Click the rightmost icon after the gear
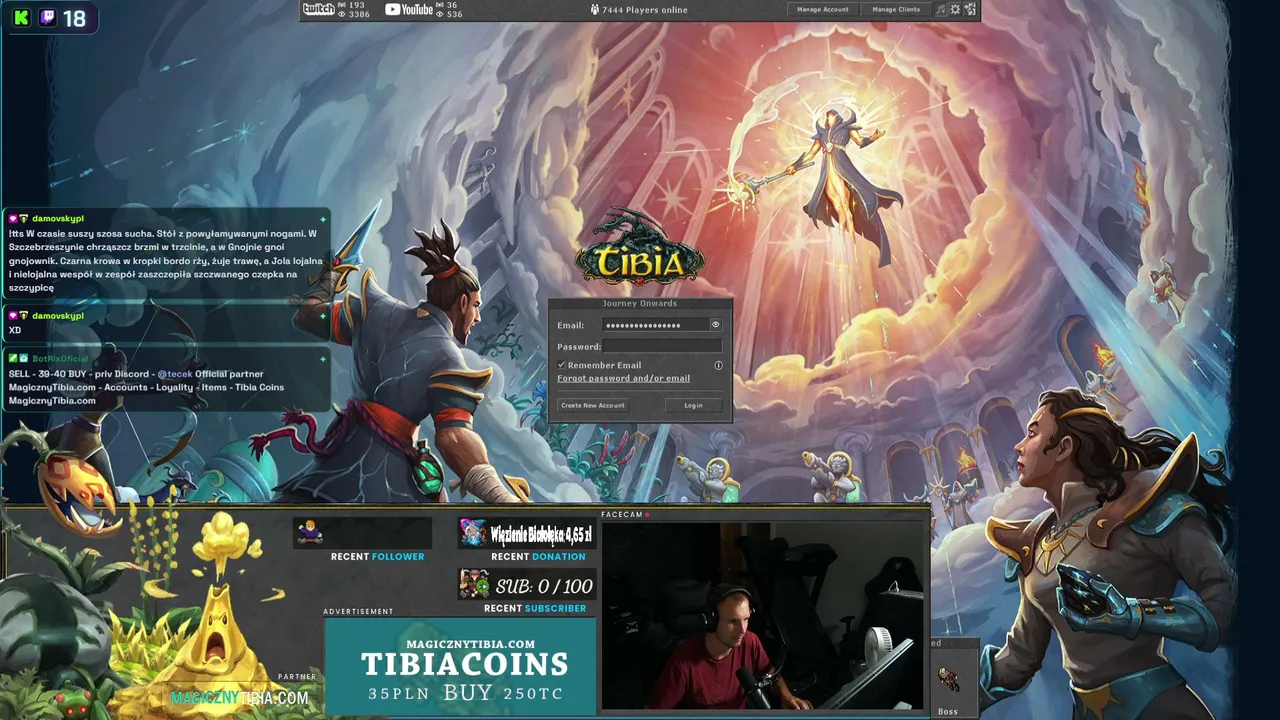 (970, 9)
